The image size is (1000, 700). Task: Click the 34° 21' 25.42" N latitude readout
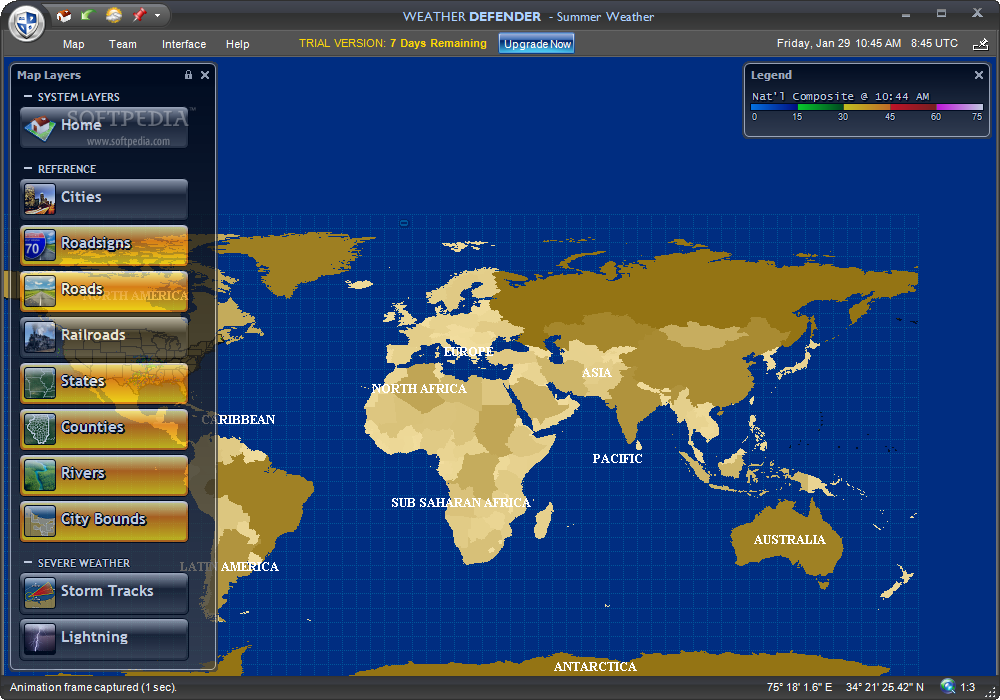pos(885,687)
